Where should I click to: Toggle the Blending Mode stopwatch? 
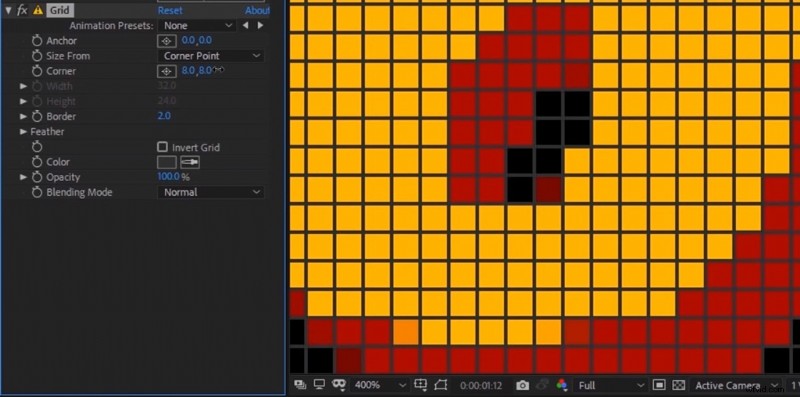pyautogui.click(x=37, y=192)
